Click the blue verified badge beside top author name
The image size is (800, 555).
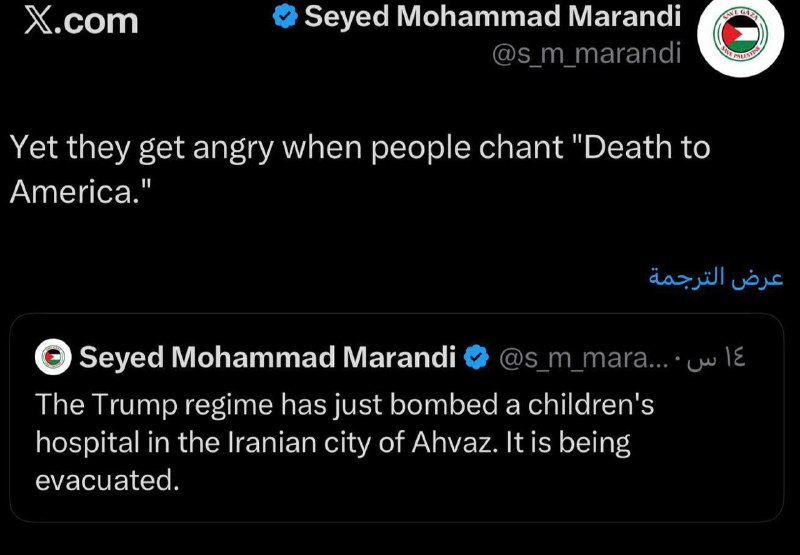[x=285, y=17]
